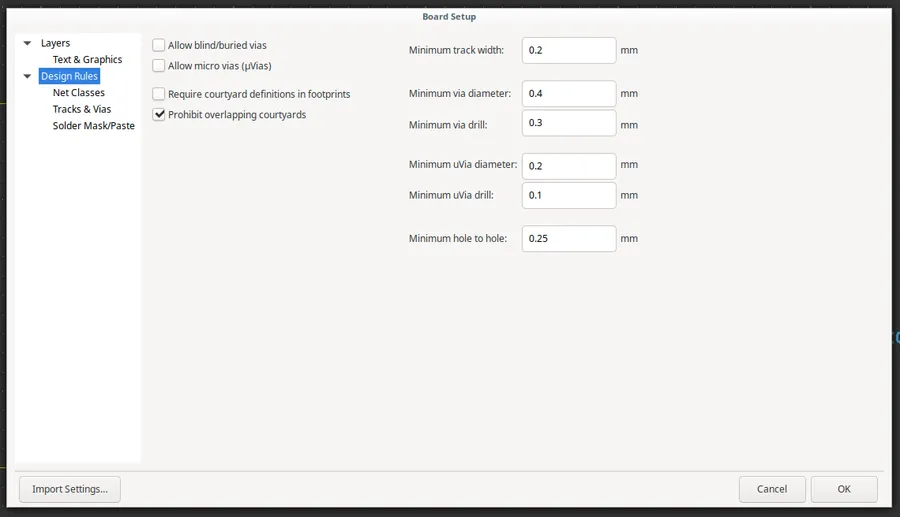Focus the Minimum uVia diameter field
This screenshot has height=517, width=900.
(x=569, y=166)
